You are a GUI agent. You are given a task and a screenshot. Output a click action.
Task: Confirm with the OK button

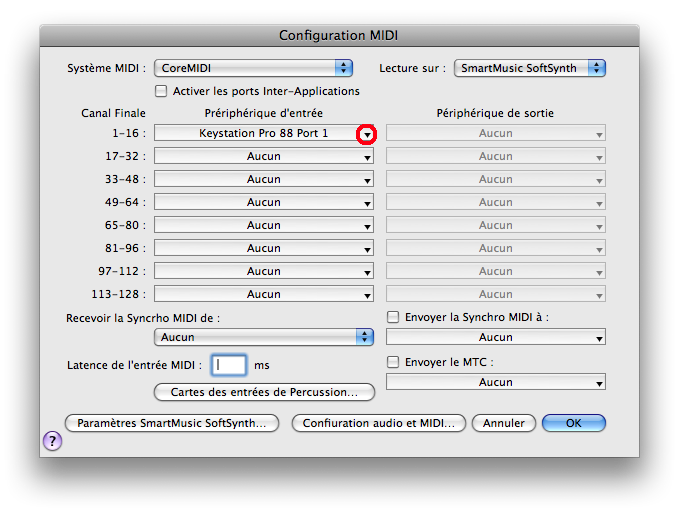coord(573,423)
